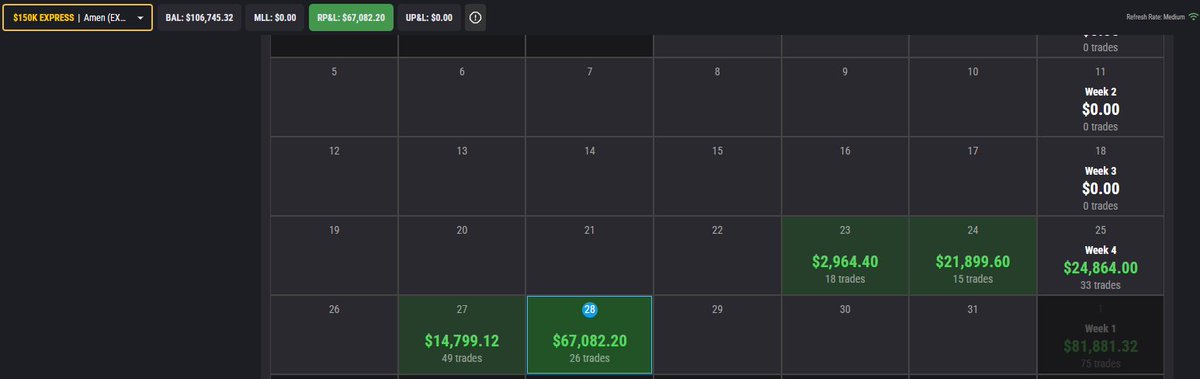
Task: Select empty calendar day 21
Action: click(x=589, y=255)
